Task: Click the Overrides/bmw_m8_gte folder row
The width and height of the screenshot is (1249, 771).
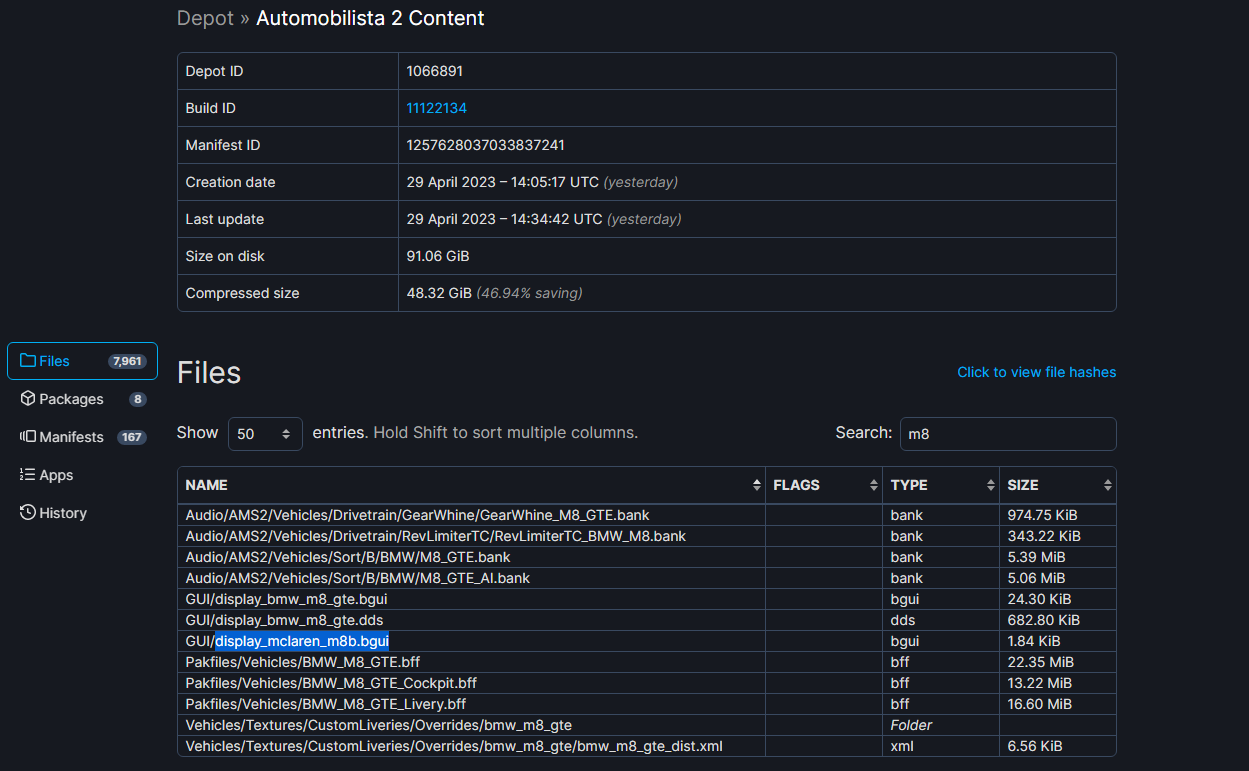Action: 647,725
